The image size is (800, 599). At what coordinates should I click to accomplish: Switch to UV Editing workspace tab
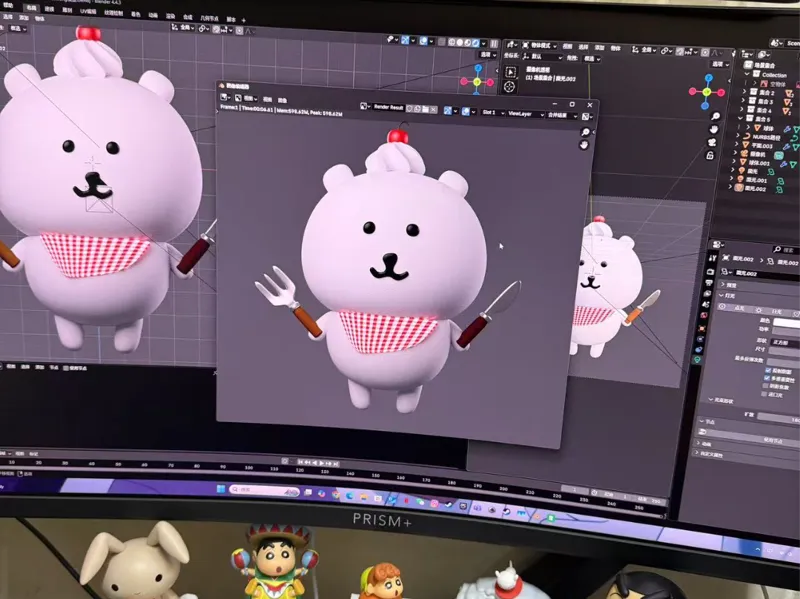click(x=88, y=11)
